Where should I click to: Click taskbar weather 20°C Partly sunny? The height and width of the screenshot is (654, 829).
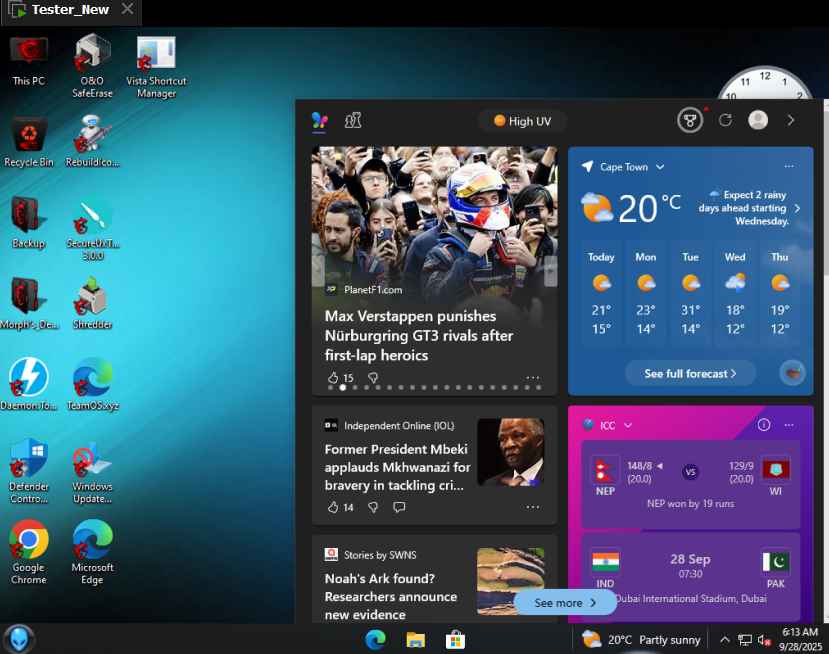click(641, 640)
